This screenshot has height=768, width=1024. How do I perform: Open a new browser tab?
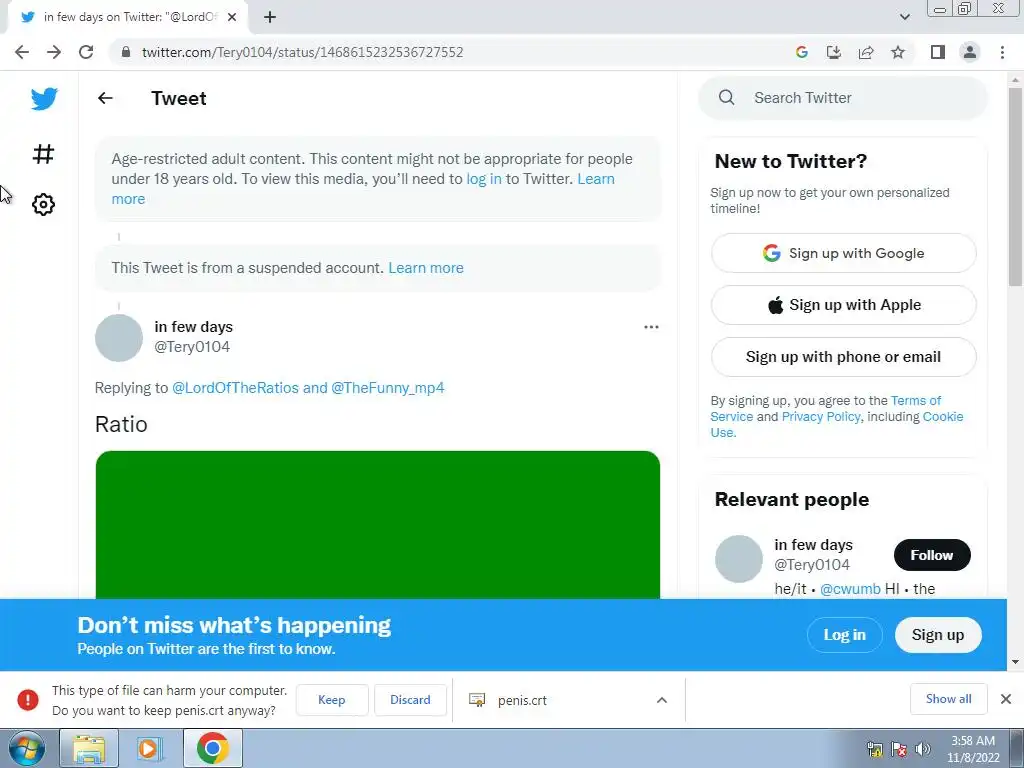point(270,17)
